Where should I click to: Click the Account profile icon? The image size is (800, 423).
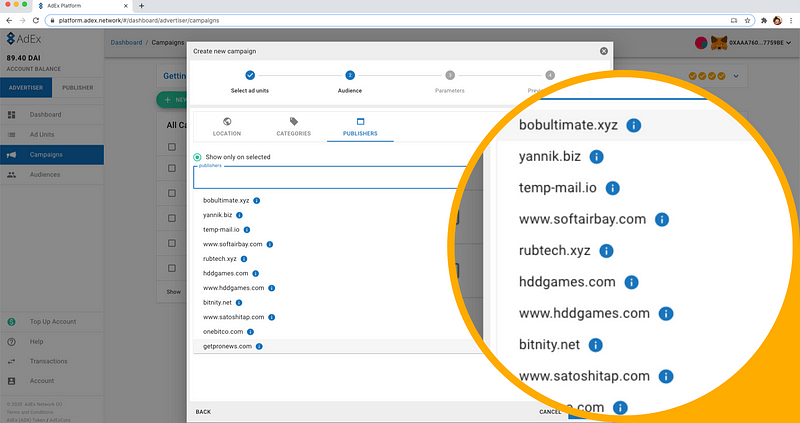tap(11, 381)
